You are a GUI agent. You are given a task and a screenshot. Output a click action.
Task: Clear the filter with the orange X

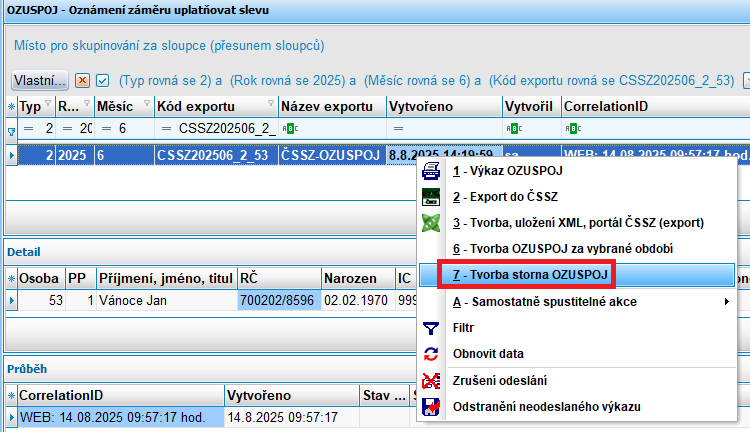point(83,80)
